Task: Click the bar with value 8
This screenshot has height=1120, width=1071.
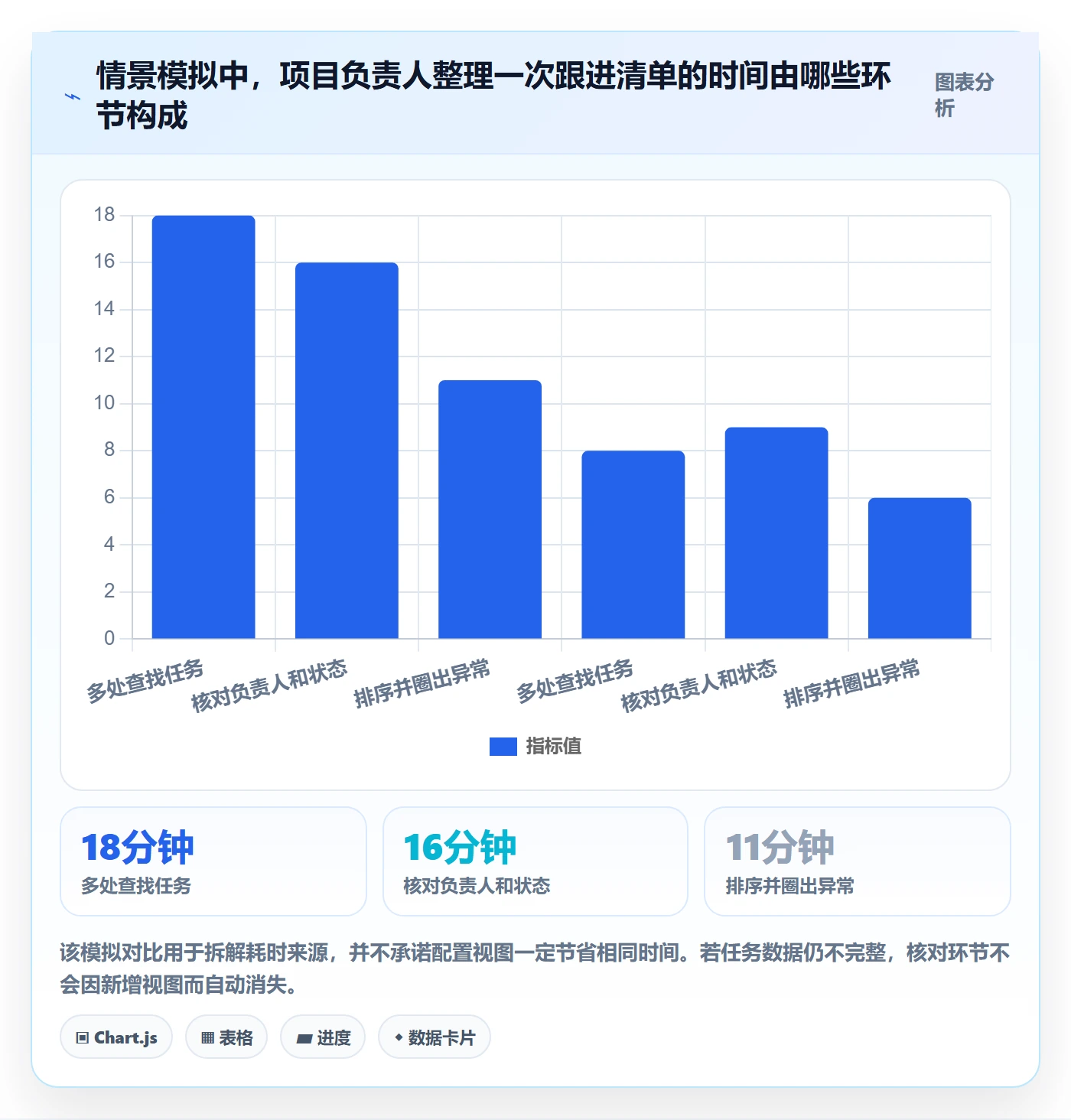Action: (x=633, y=545)
